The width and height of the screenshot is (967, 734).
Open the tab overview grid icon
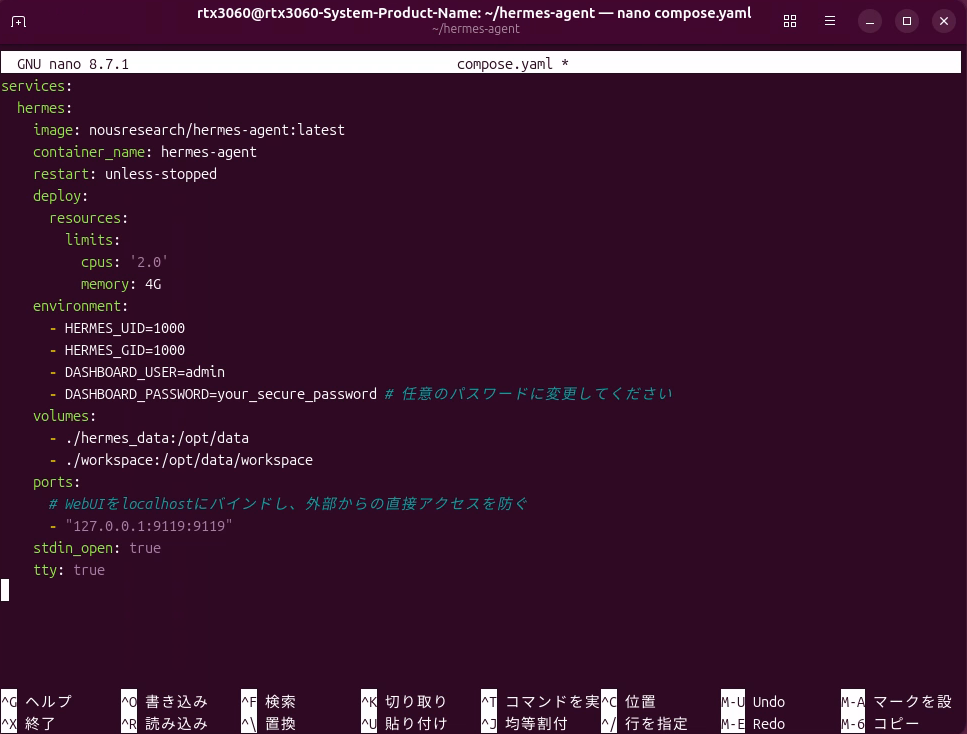790,22
